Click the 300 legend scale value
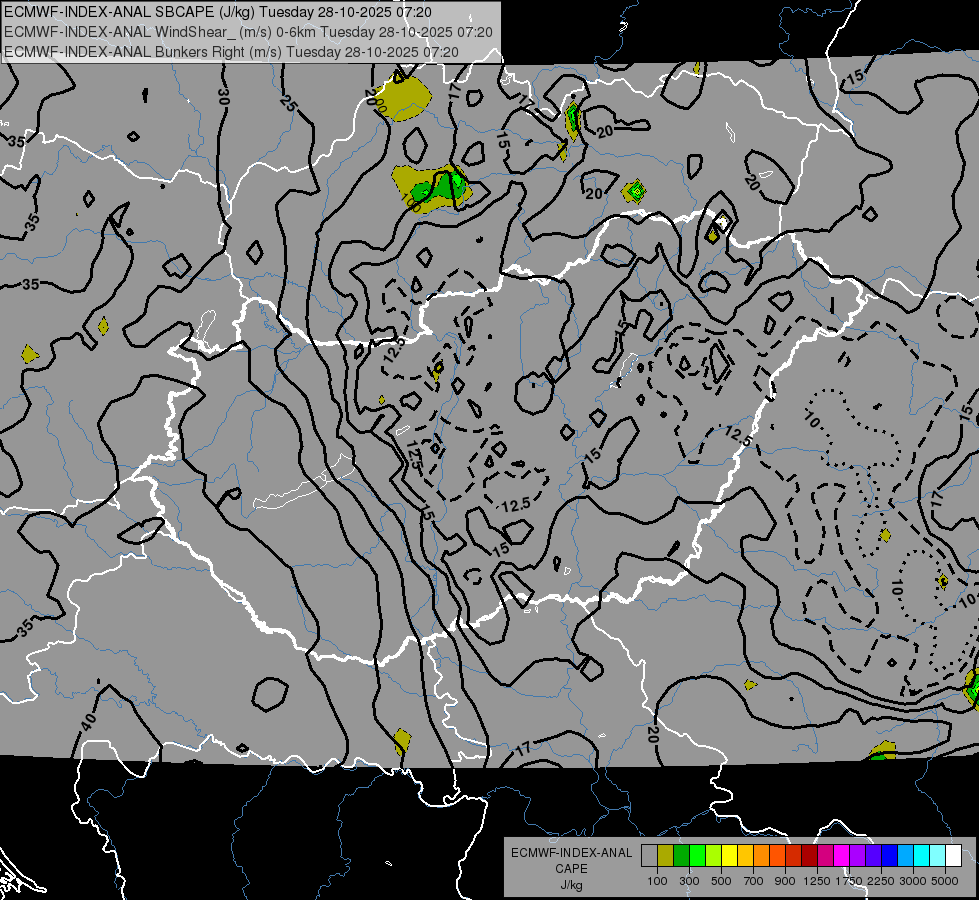This screenshot has width=979, height=900. point(689,881)
